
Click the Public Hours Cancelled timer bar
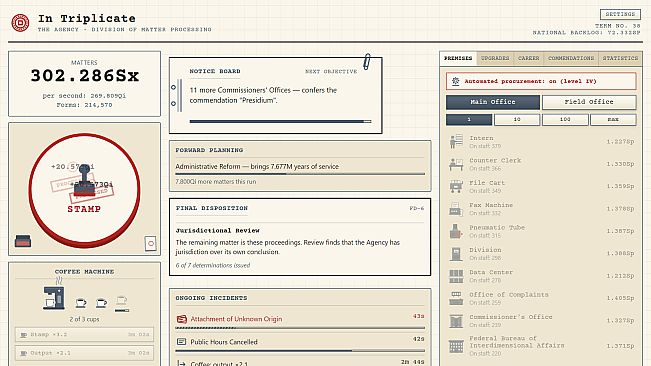click(300, 351)
